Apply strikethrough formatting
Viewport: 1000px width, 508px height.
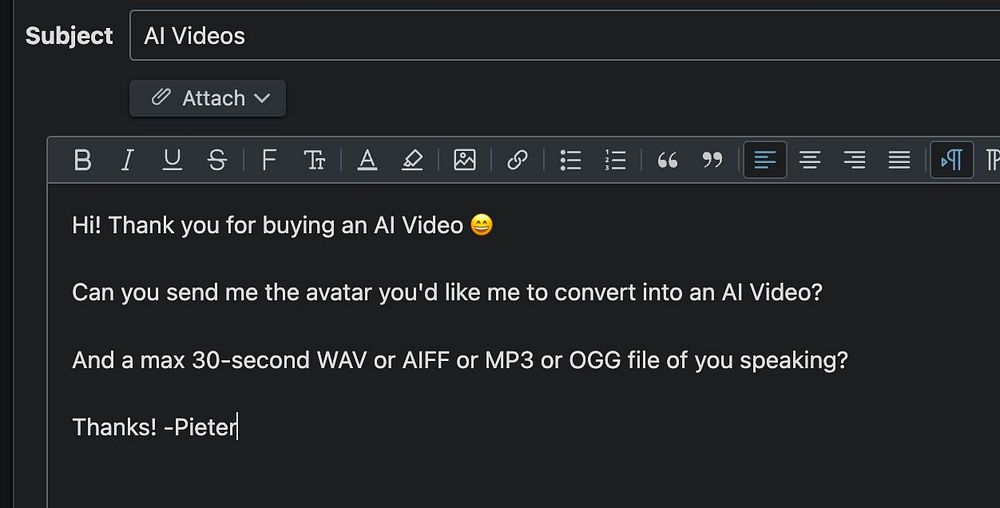217,160
